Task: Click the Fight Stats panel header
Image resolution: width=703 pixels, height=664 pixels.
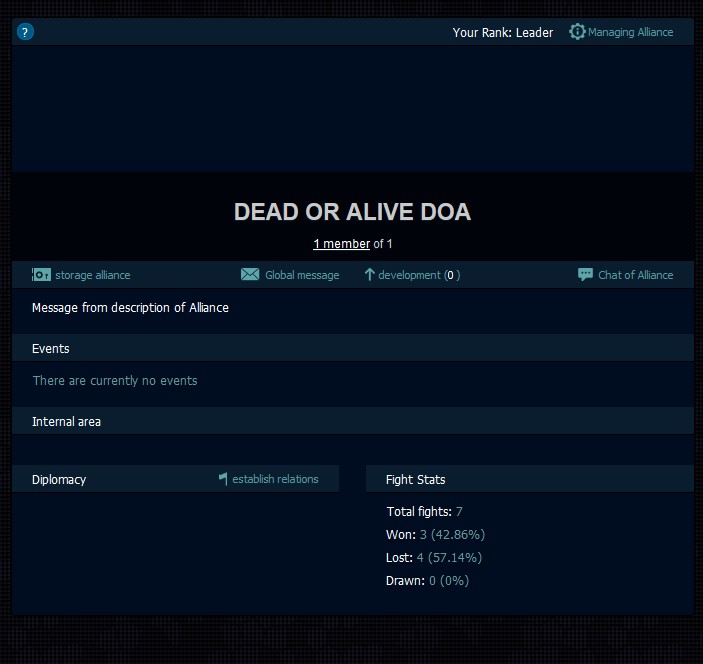Action: point(415,480)
